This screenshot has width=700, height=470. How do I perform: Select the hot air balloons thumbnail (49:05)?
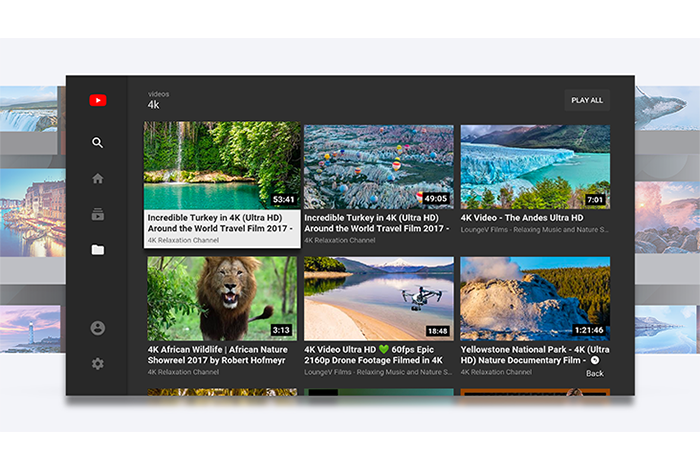(x=378, y=166)
